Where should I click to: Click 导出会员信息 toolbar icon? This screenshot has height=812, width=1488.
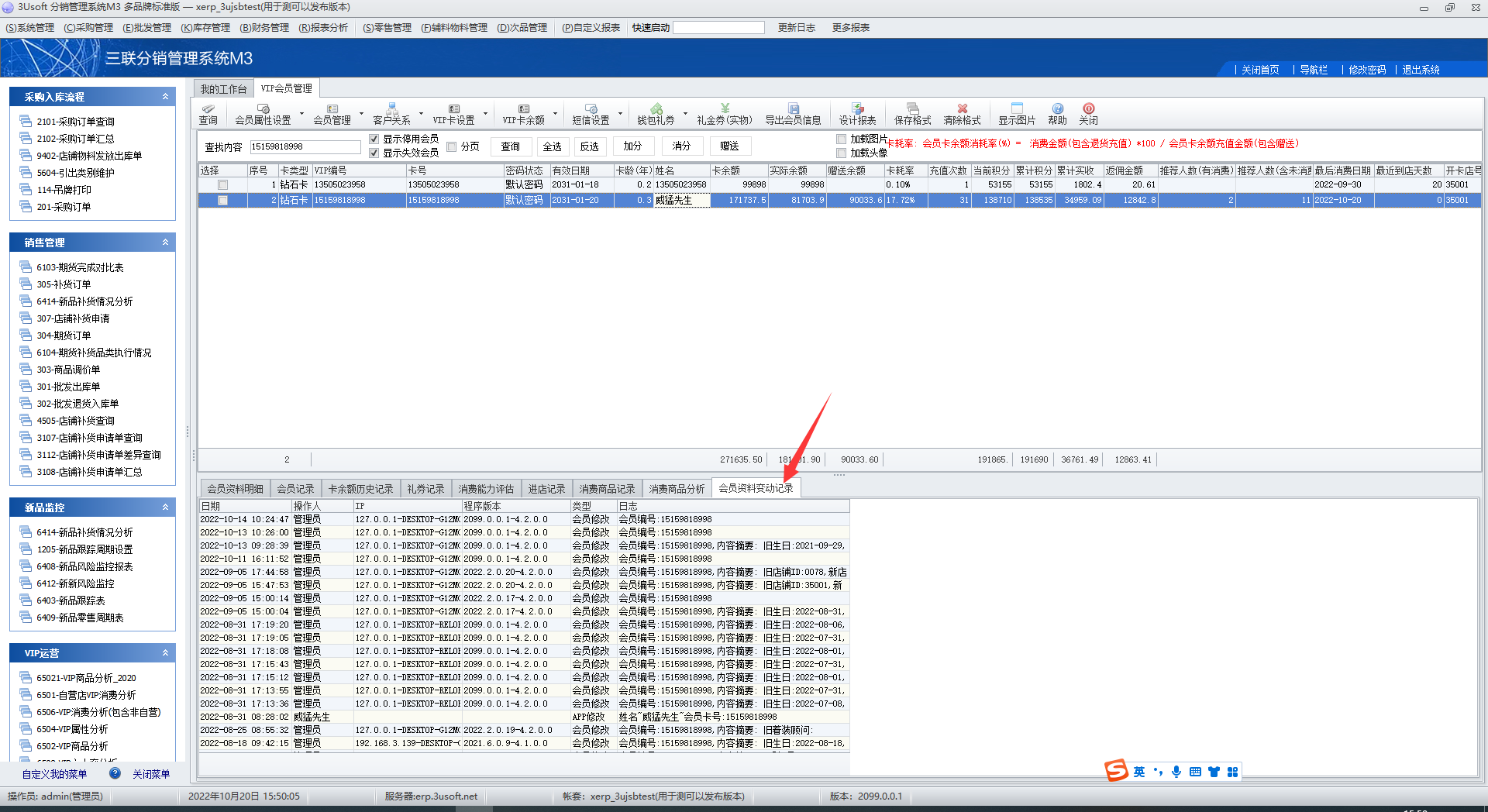pyautogui.click(x=793, y=114)
